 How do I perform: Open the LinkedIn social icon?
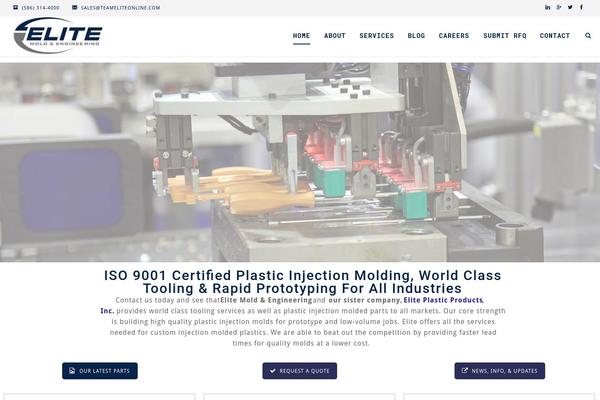(548, 7)
